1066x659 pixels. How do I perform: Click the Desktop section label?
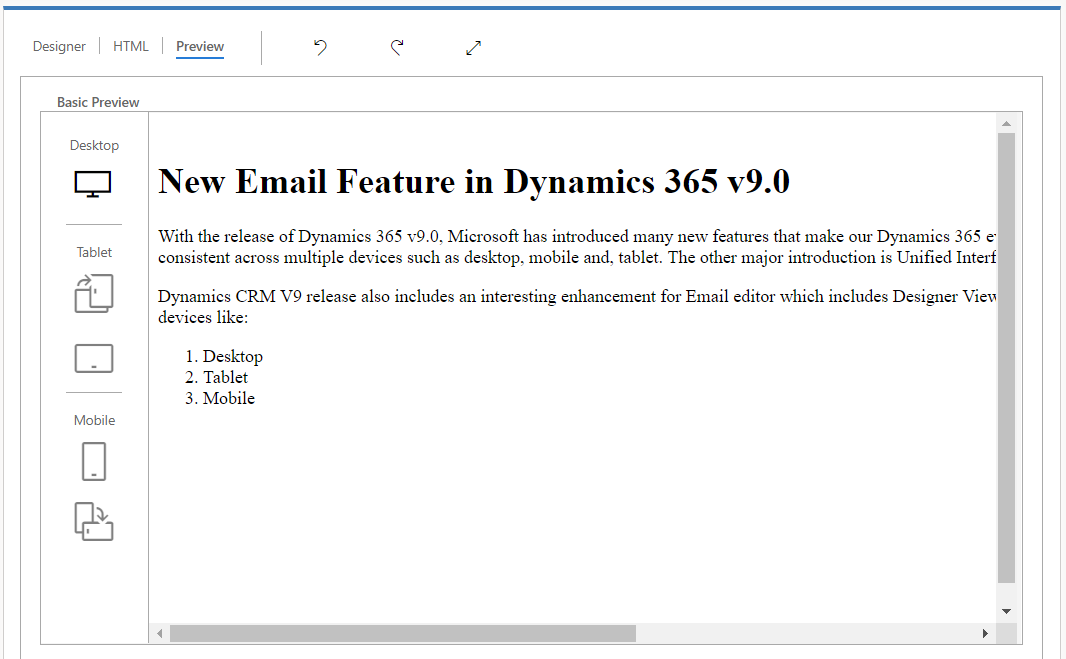[x=94, y=145]
